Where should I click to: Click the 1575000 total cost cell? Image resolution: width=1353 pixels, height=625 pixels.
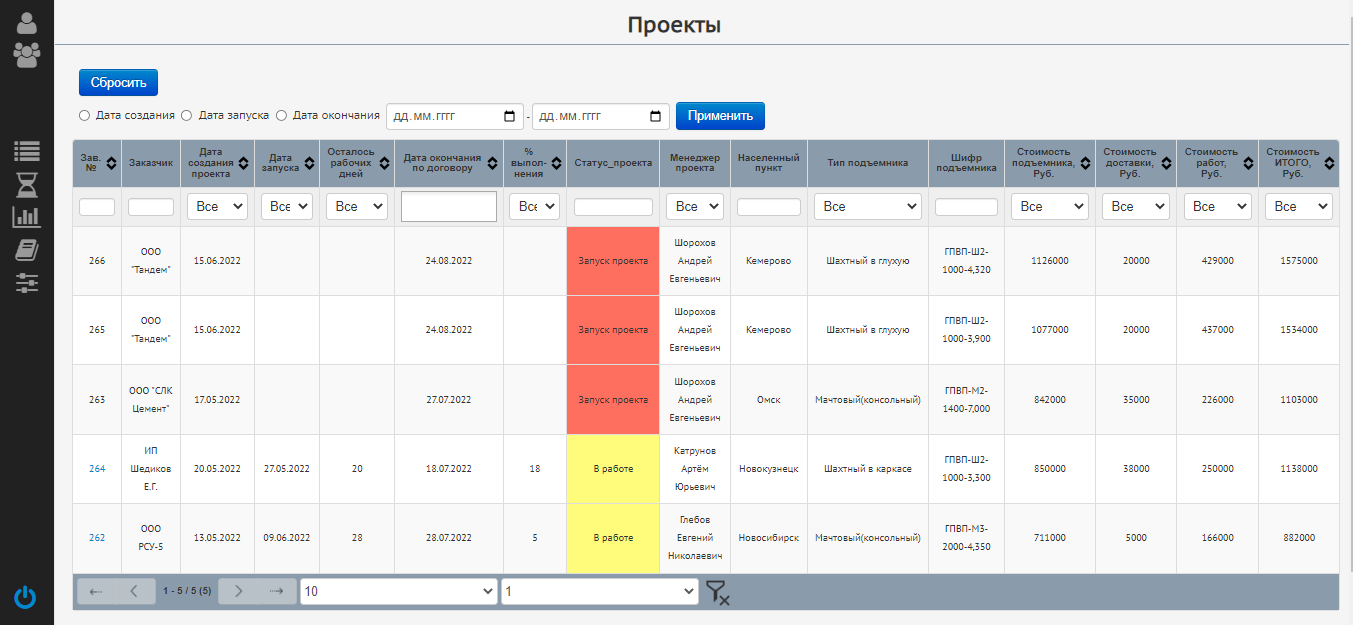click(x=1298, y=261)
